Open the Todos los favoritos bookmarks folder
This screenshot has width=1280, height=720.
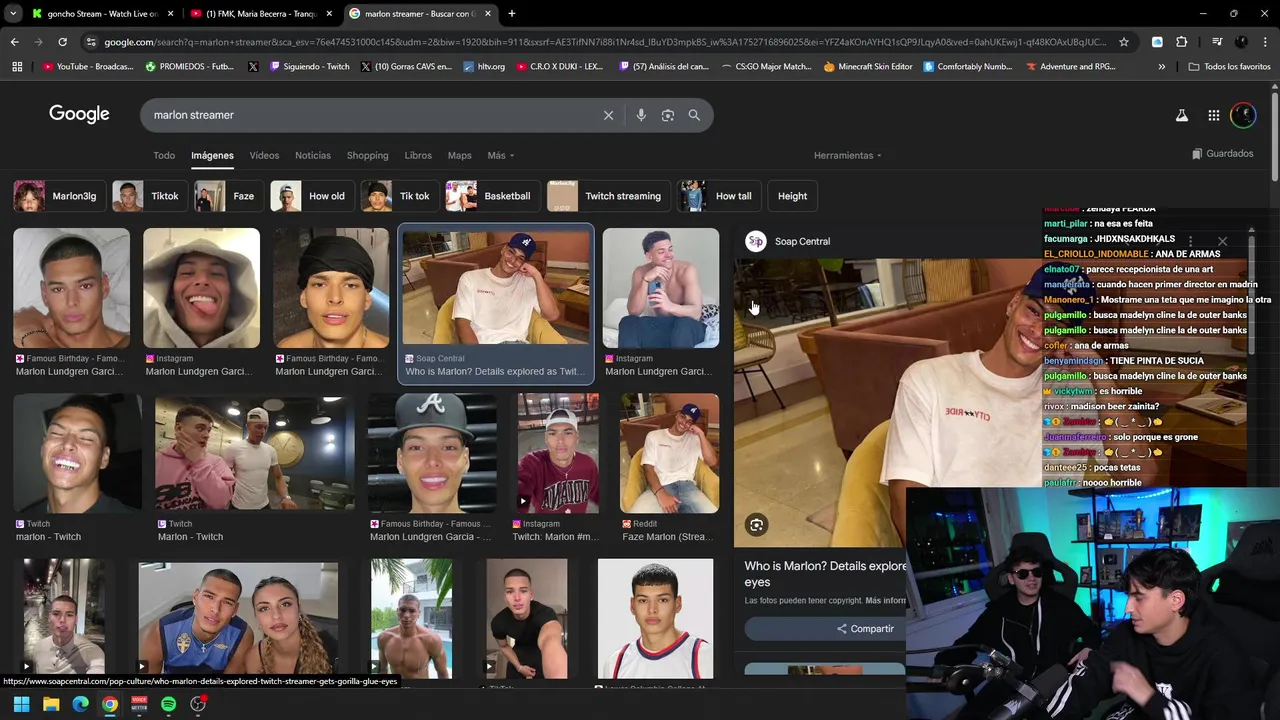(1229, 67)
